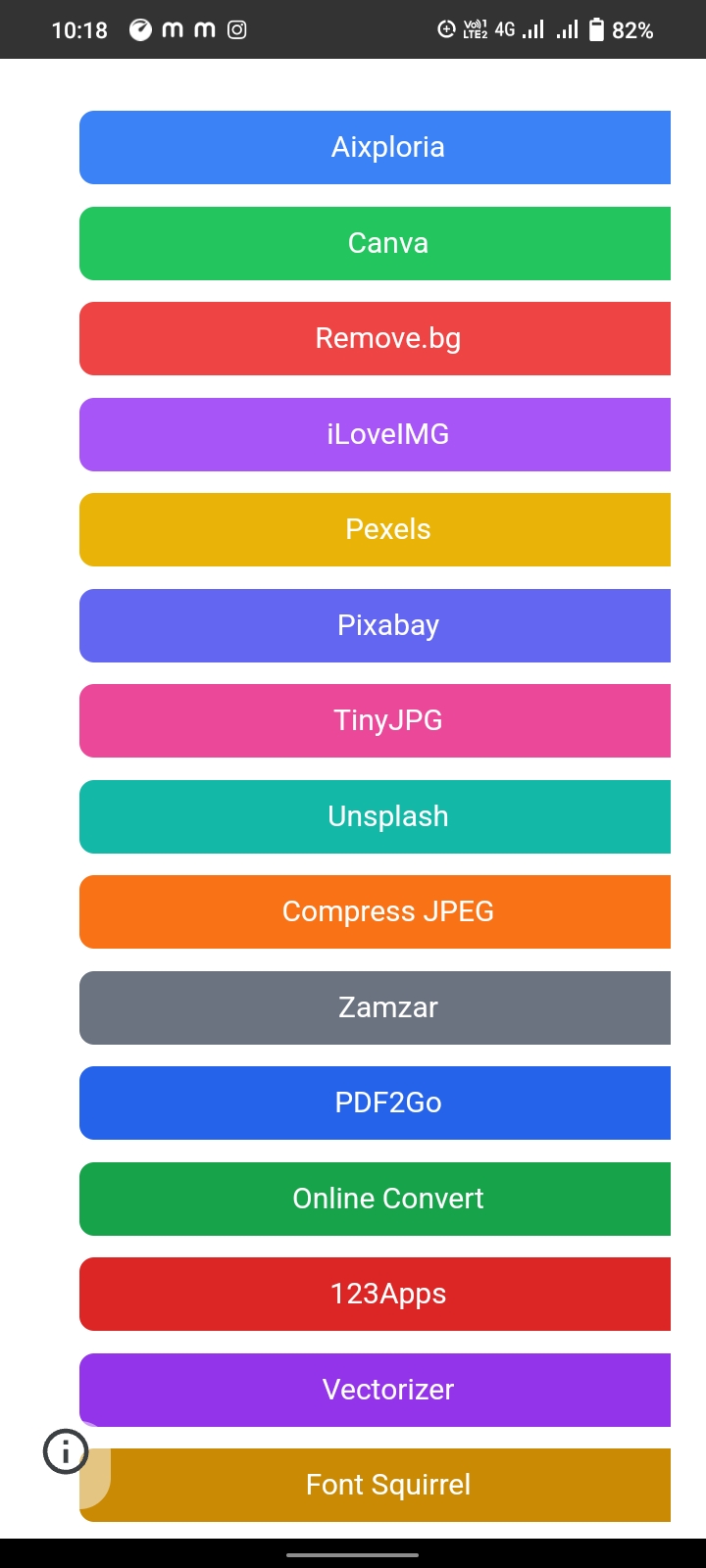Open the Instagram notification icon
706x1568 pixels.
click(x=237, y=30)
